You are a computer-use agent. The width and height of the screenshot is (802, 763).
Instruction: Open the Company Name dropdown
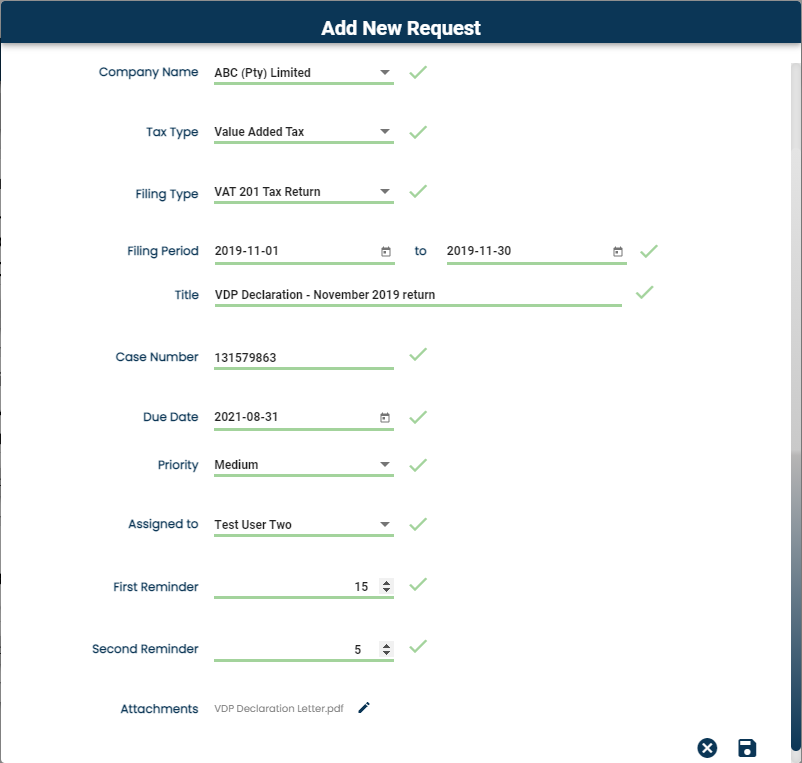coord(304,73)
